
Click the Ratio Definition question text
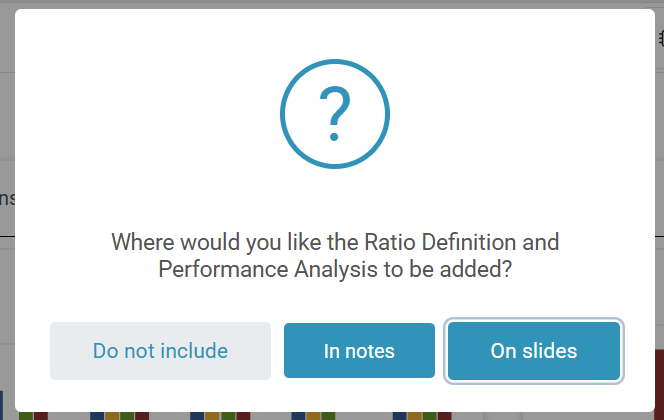[335, 256]
